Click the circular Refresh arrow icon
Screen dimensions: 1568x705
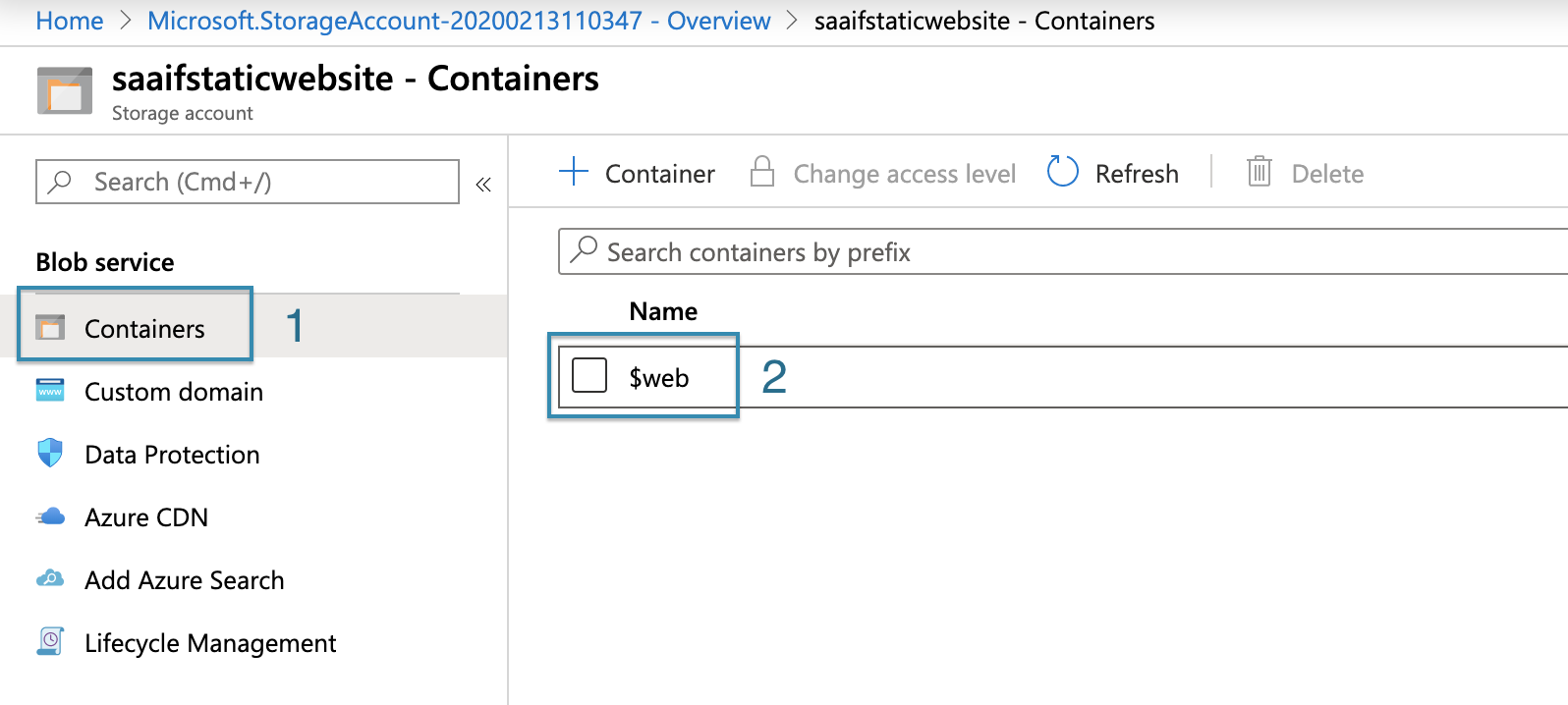[1063, 171]
